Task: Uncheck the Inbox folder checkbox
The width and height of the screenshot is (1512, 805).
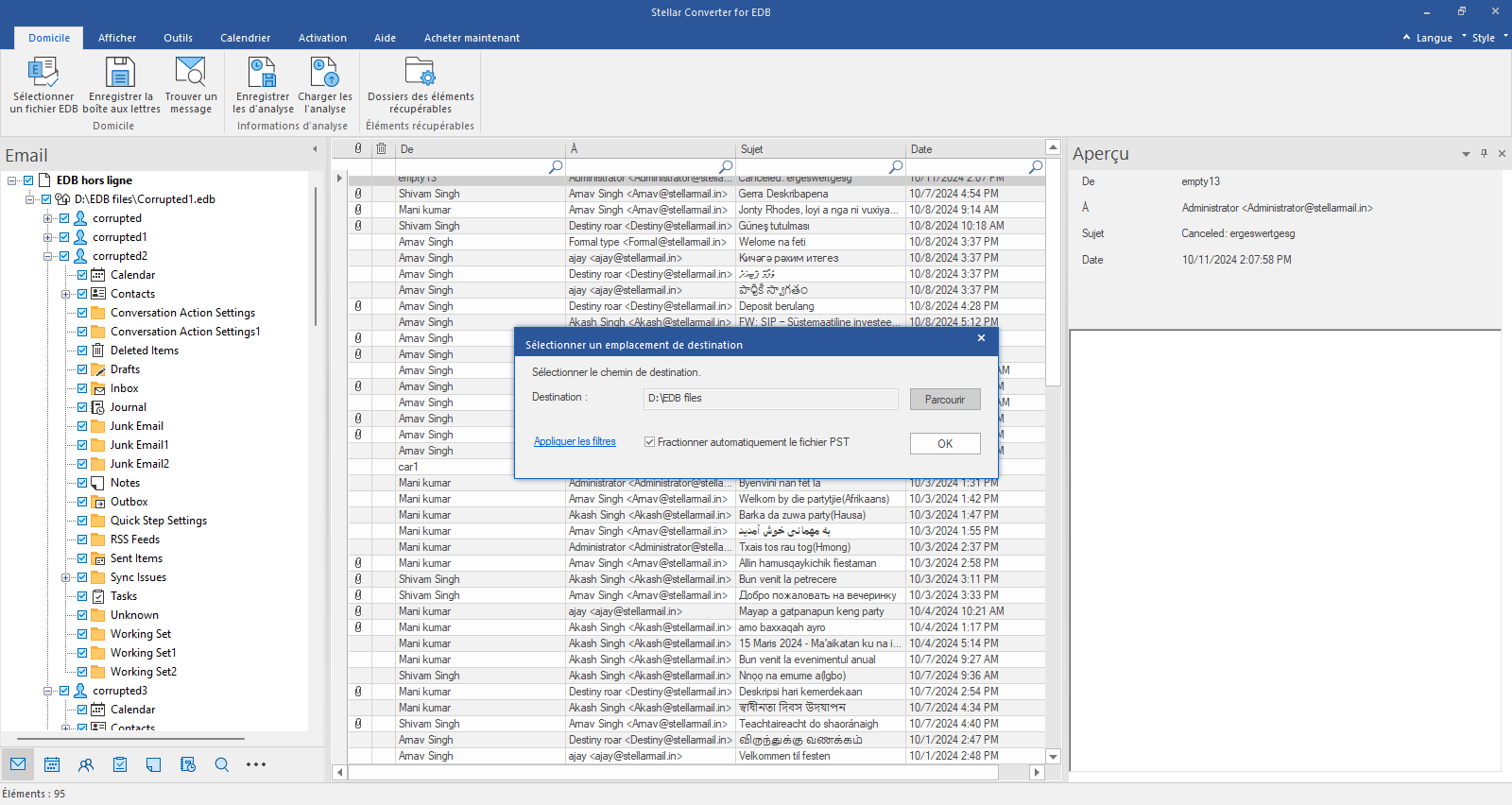Action: 82,388
